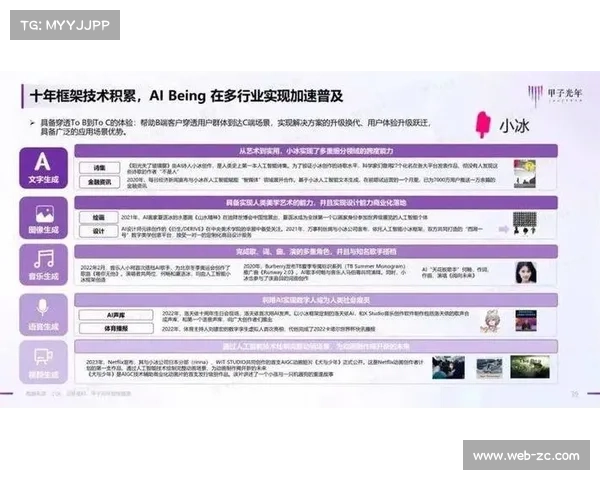Click the footer source text at bottom left
Screen dimensions: 600x480
[78, 393]
